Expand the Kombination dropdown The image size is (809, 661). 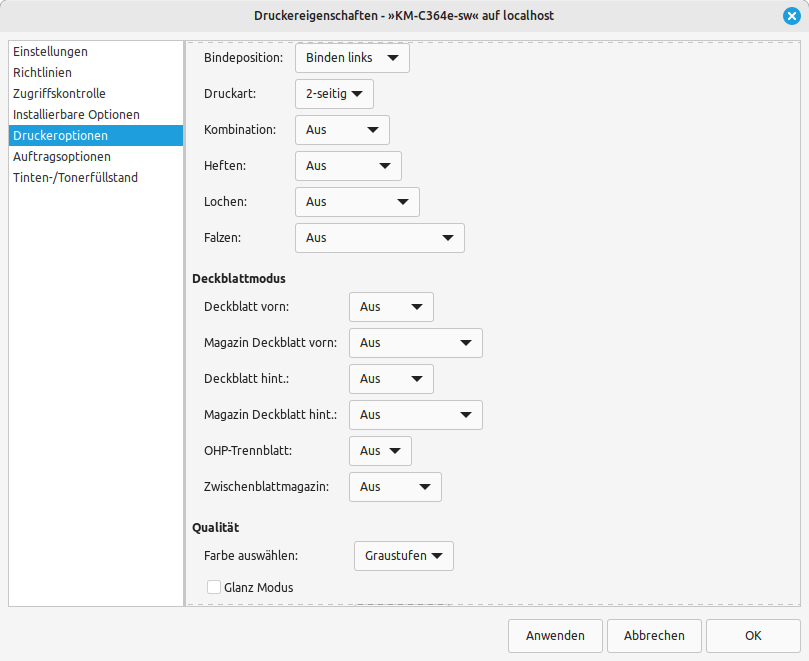[x=342, y=130]
